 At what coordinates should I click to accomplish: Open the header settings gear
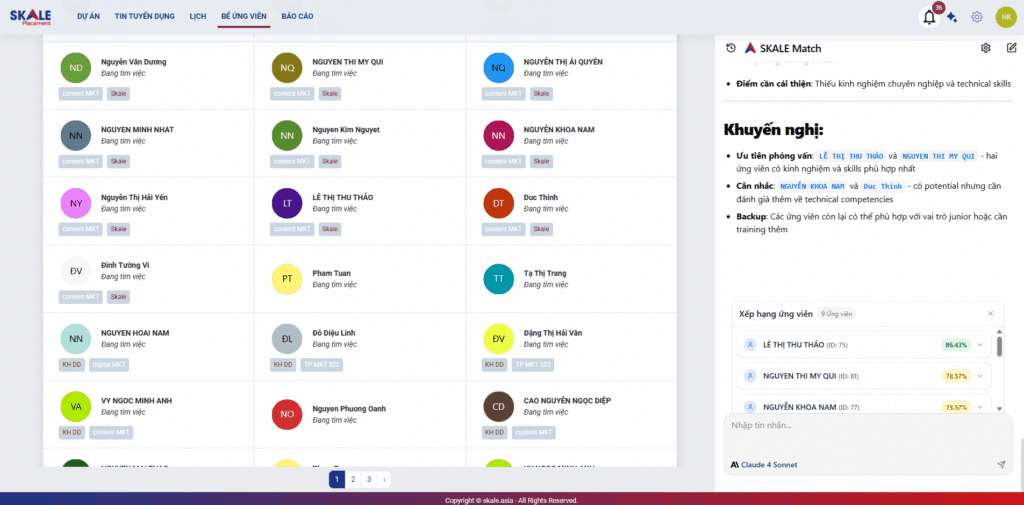pyautogui.click(x=977, y=17)
